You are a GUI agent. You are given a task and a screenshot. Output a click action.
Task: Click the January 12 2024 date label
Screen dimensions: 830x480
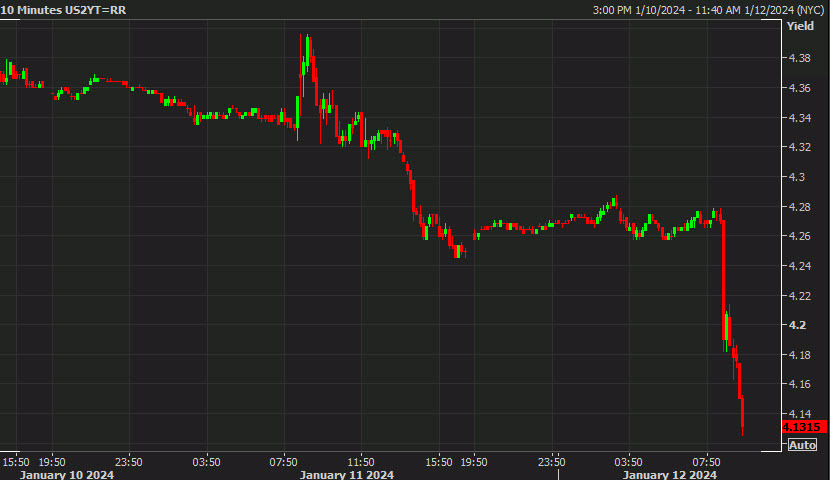pos(670,474)
